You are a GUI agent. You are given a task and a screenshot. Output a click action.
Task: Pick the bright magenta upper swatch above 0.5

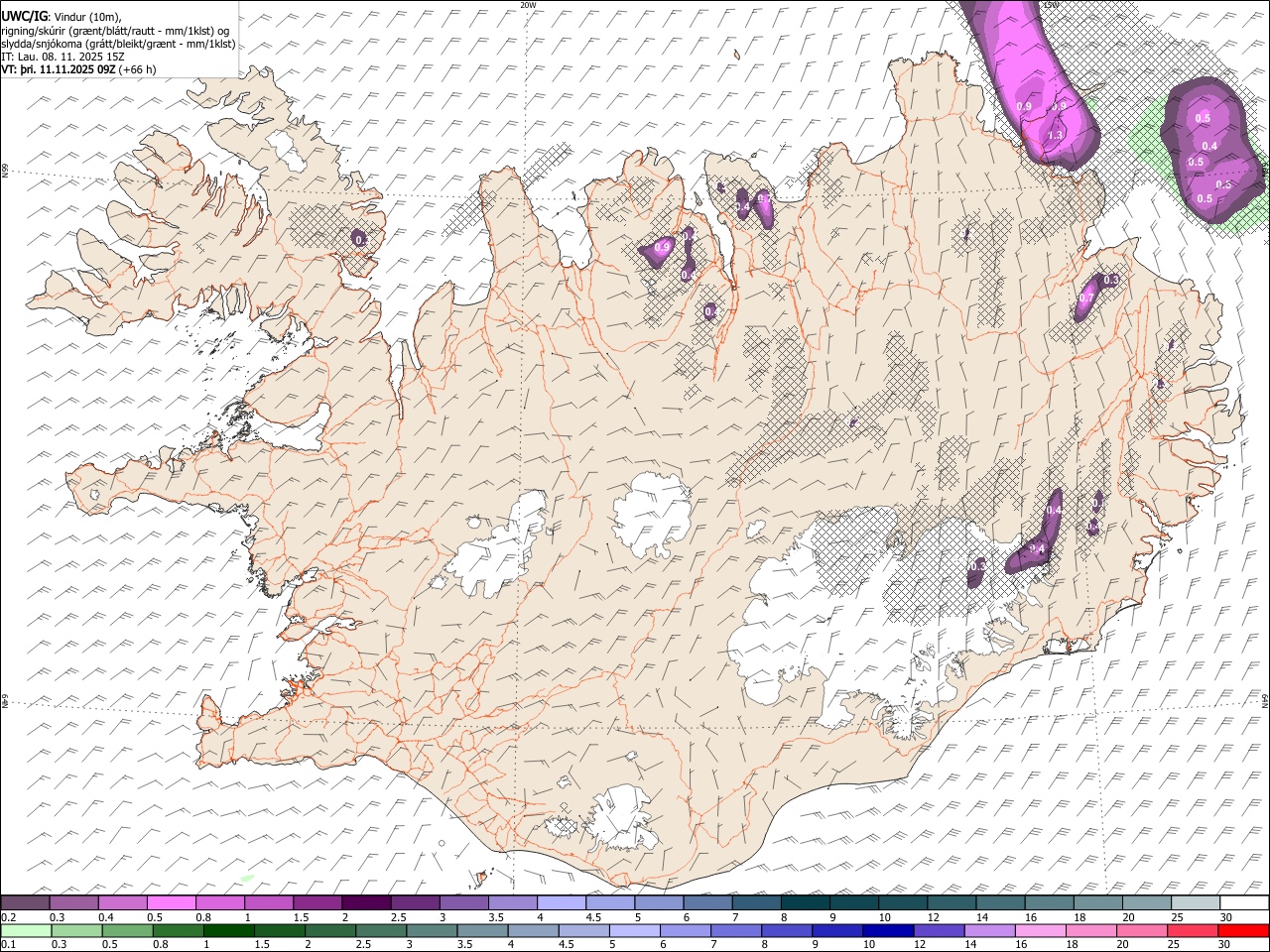pos(172,903)
